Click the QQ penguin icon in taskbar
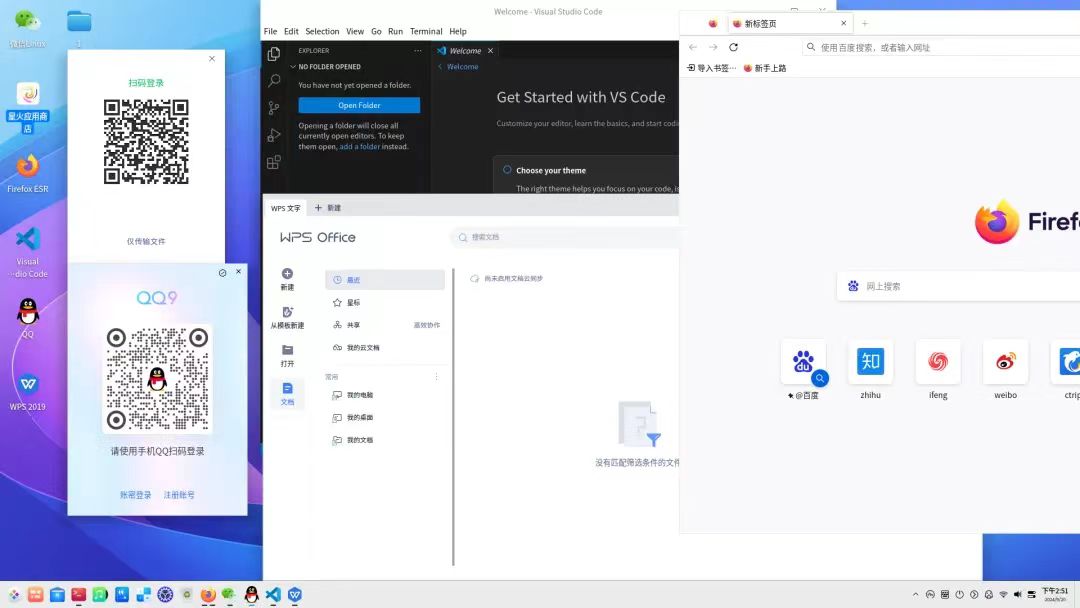 tap(251, 595)
